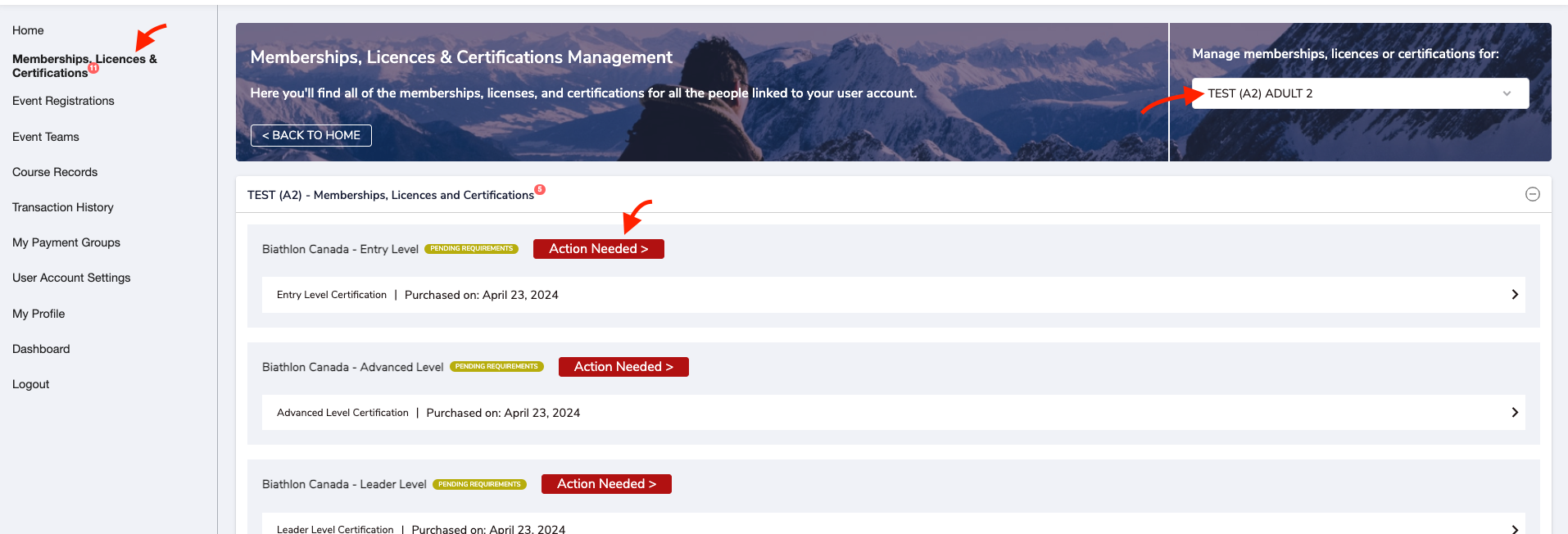Viewport: 1568px width, 534px height.
Task: View Transaction History
Action: 63,207
